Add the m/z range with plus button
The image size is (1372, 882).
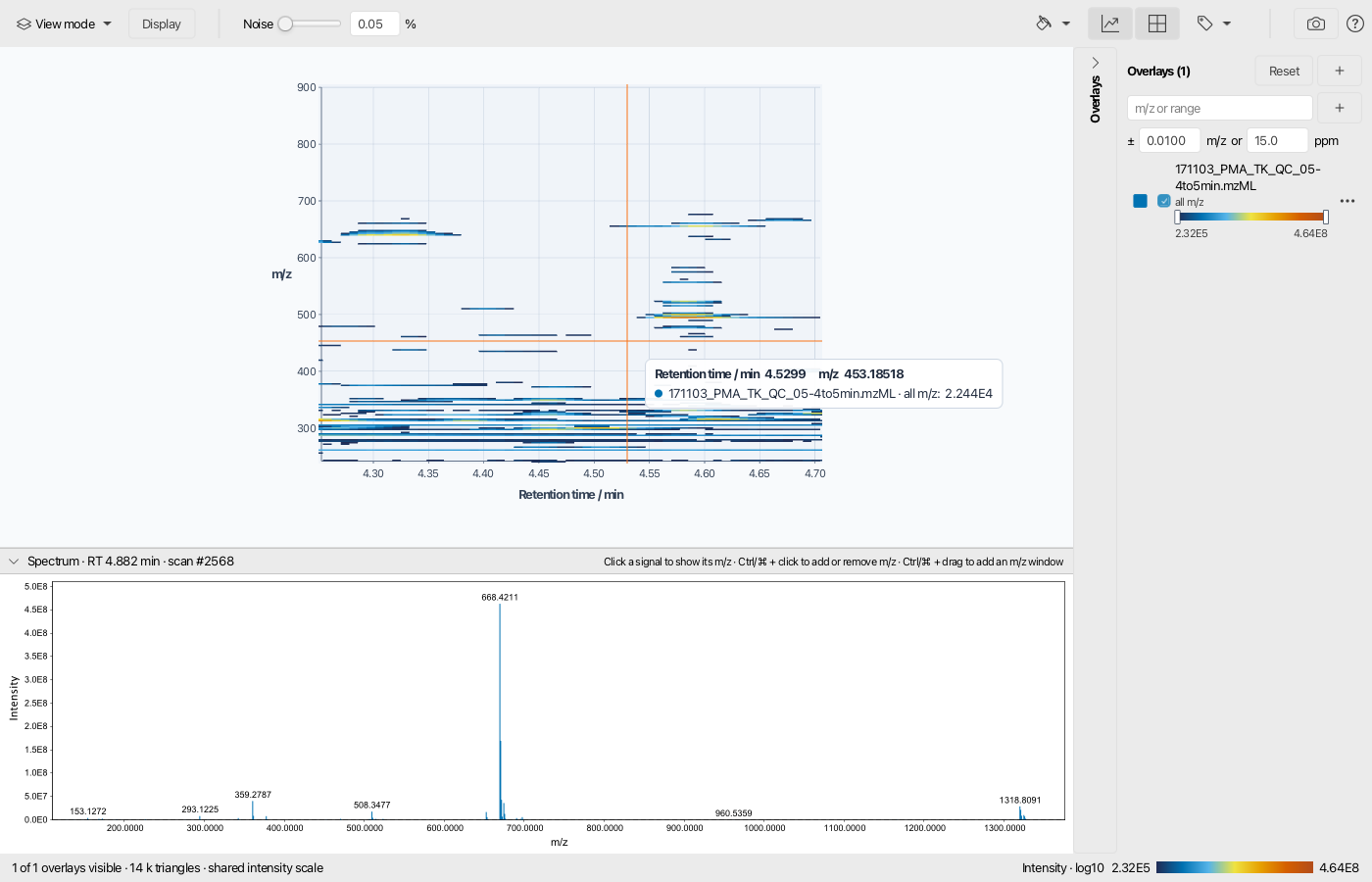pyautogui.click(x=1340, y=108)
